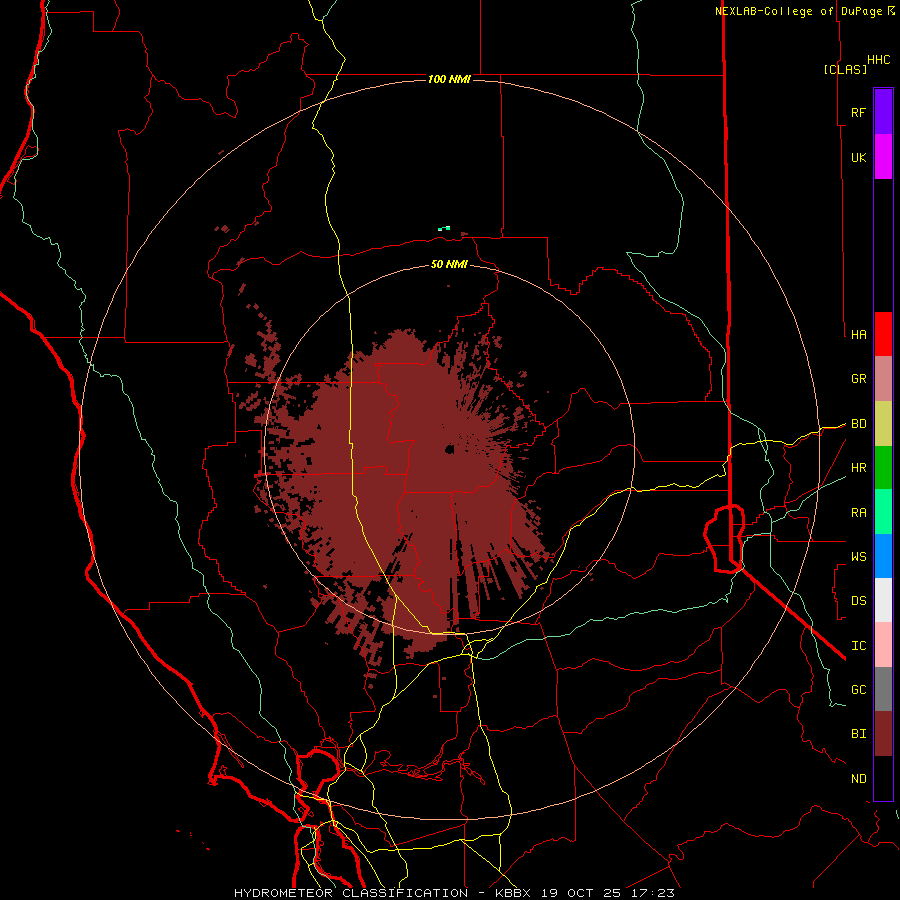This screenshot has width=900, height=900.
Task: Click the Hydrometeor Classification KBBX timestamp caption
Action: (454, 893)
